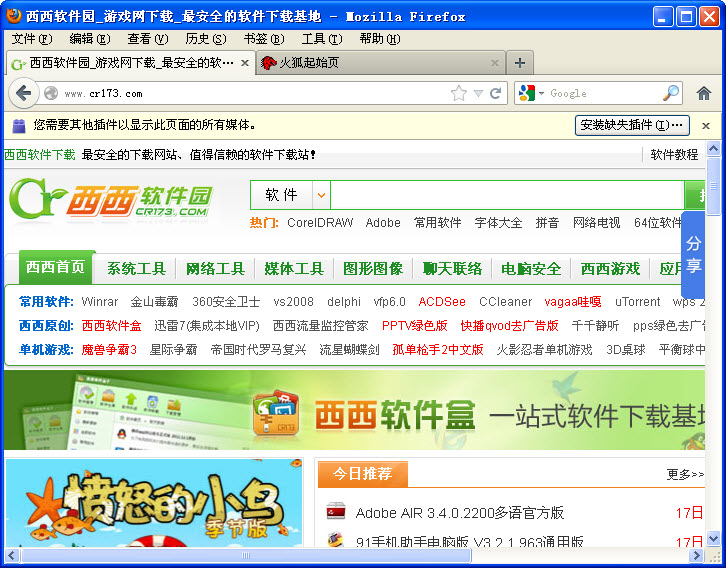Click the search magnifier icon
Image resolution: width=726 pixels, height=568 pixels.
[x=670, y=94]
